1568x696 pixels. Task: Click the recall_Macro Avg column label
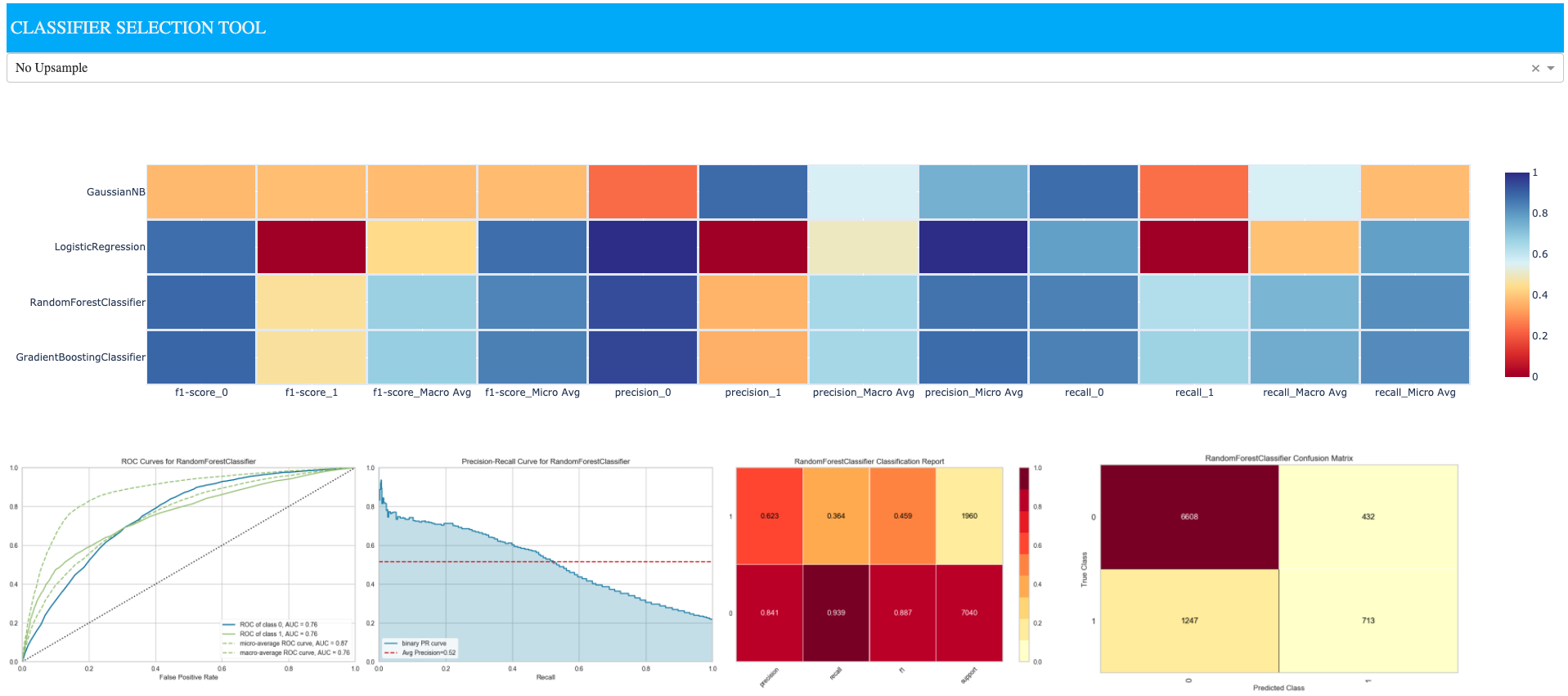pos(1305,393)
